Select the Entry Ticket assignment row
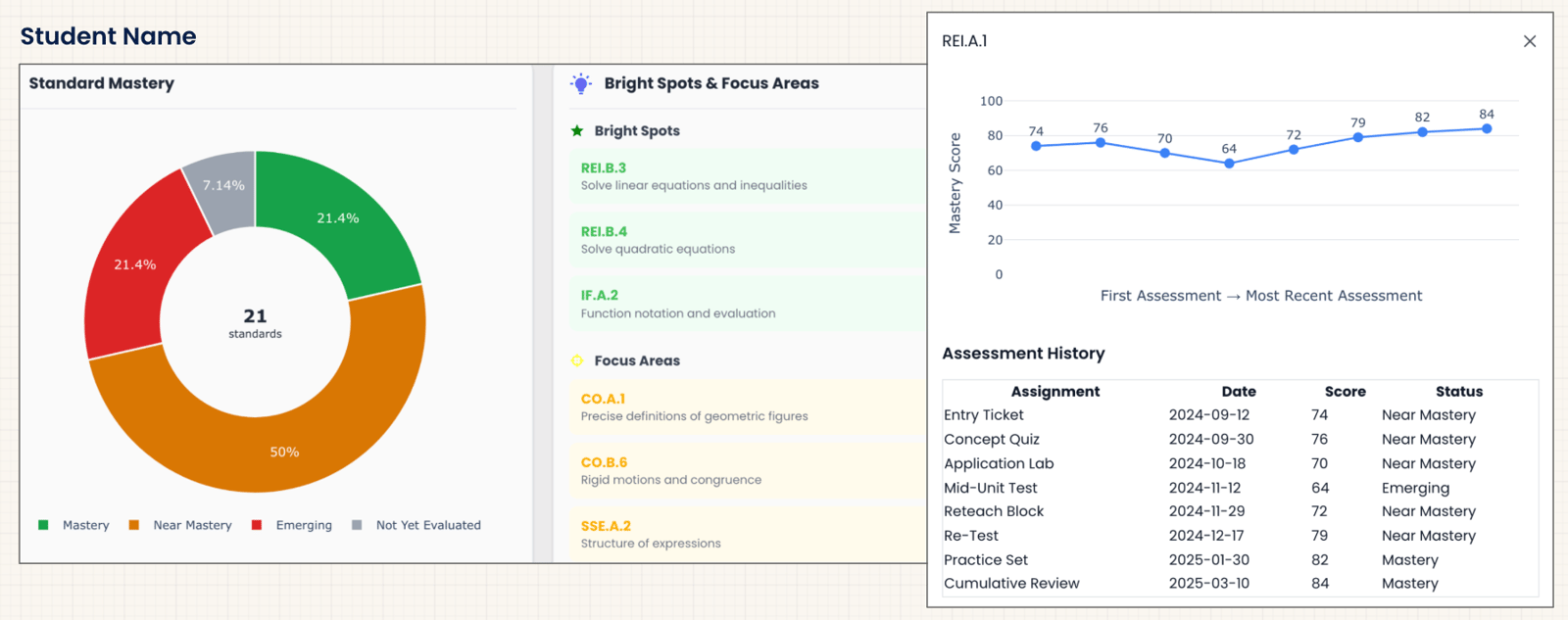This screenshot has height=620, width=1568. coord(1241,415)
